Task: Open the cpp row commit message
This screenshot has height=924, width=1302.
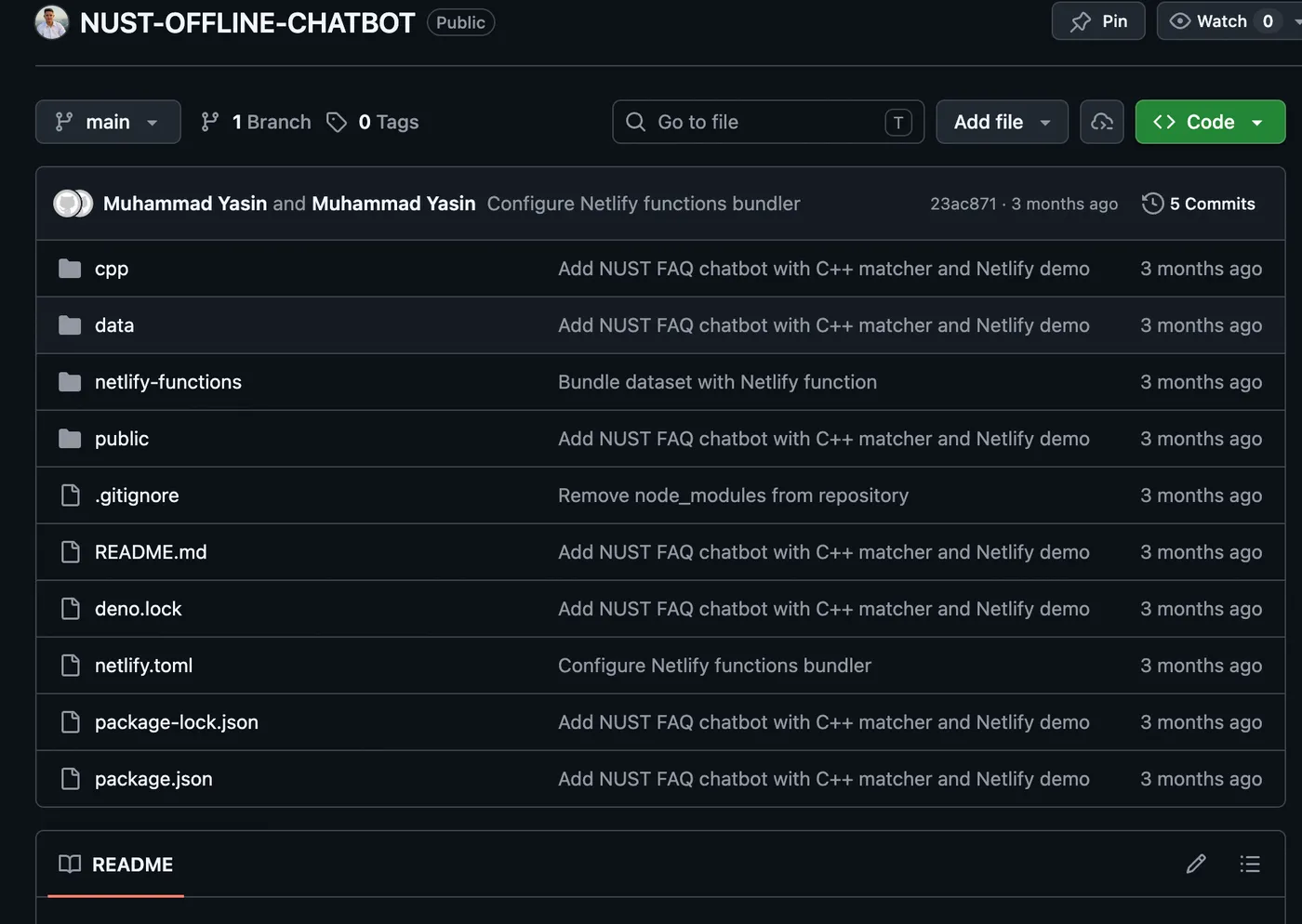Action: 824,269
